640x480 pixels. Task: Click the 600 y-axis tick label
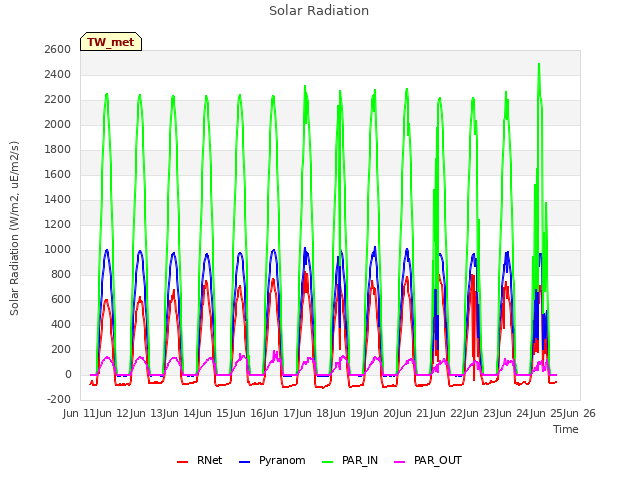62,300
